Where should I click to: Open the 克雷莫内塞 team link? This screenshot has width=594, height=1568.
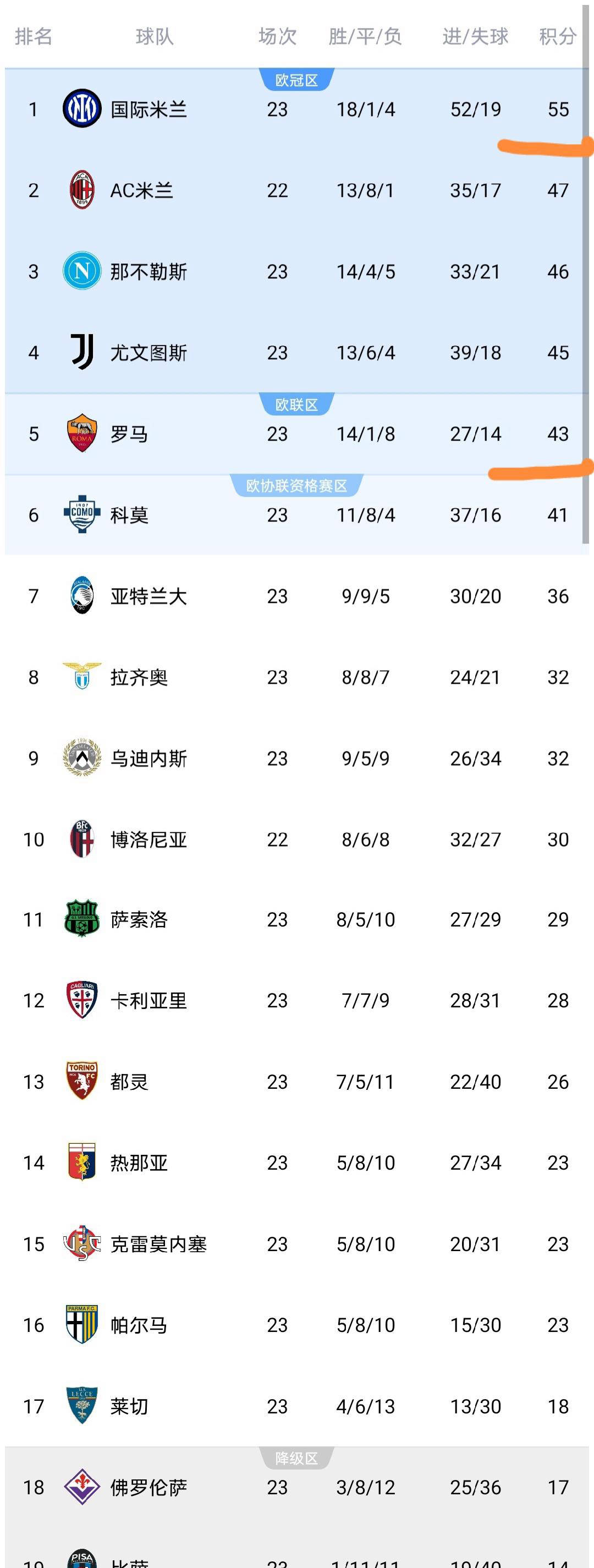[158, 1243]
